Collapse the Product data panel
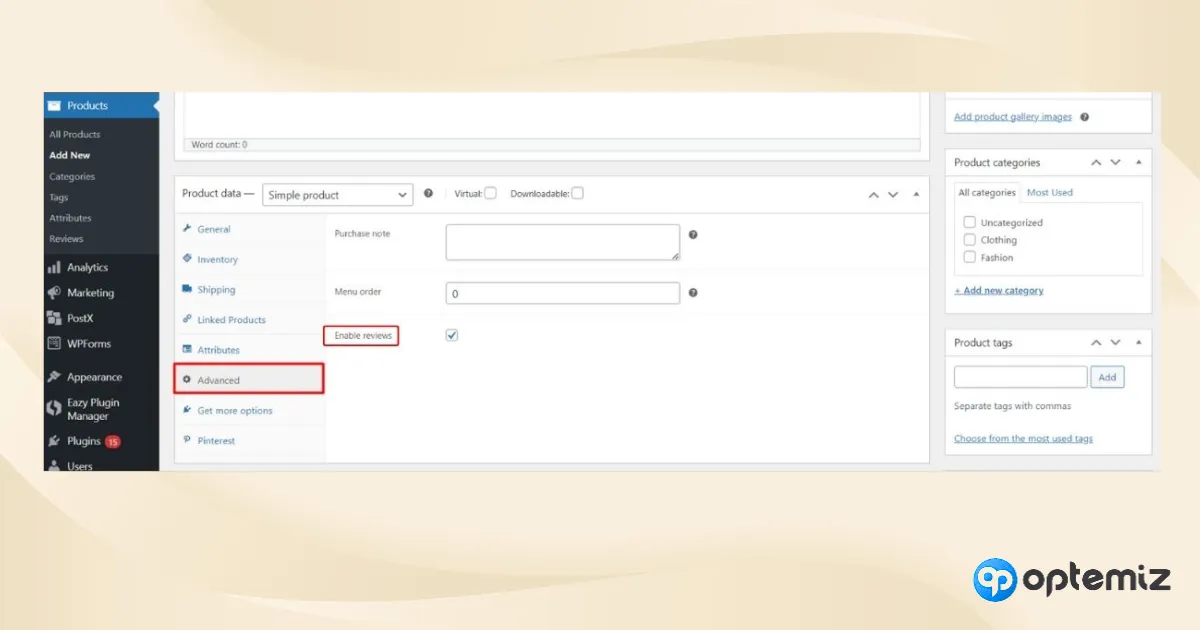Viewport: 1200px width, 630px height. [x=917, y=194]
